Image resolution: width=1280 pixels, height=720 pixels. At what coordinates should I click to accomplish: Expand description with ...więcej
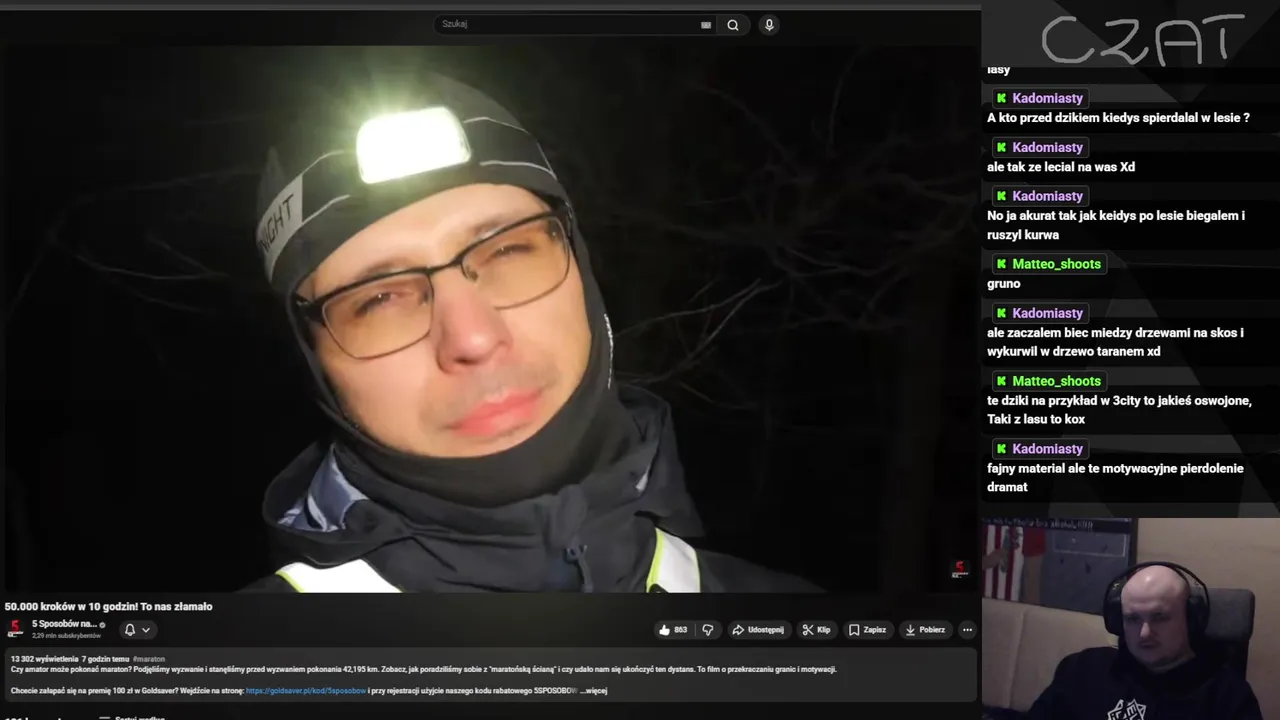coord(594,690)
